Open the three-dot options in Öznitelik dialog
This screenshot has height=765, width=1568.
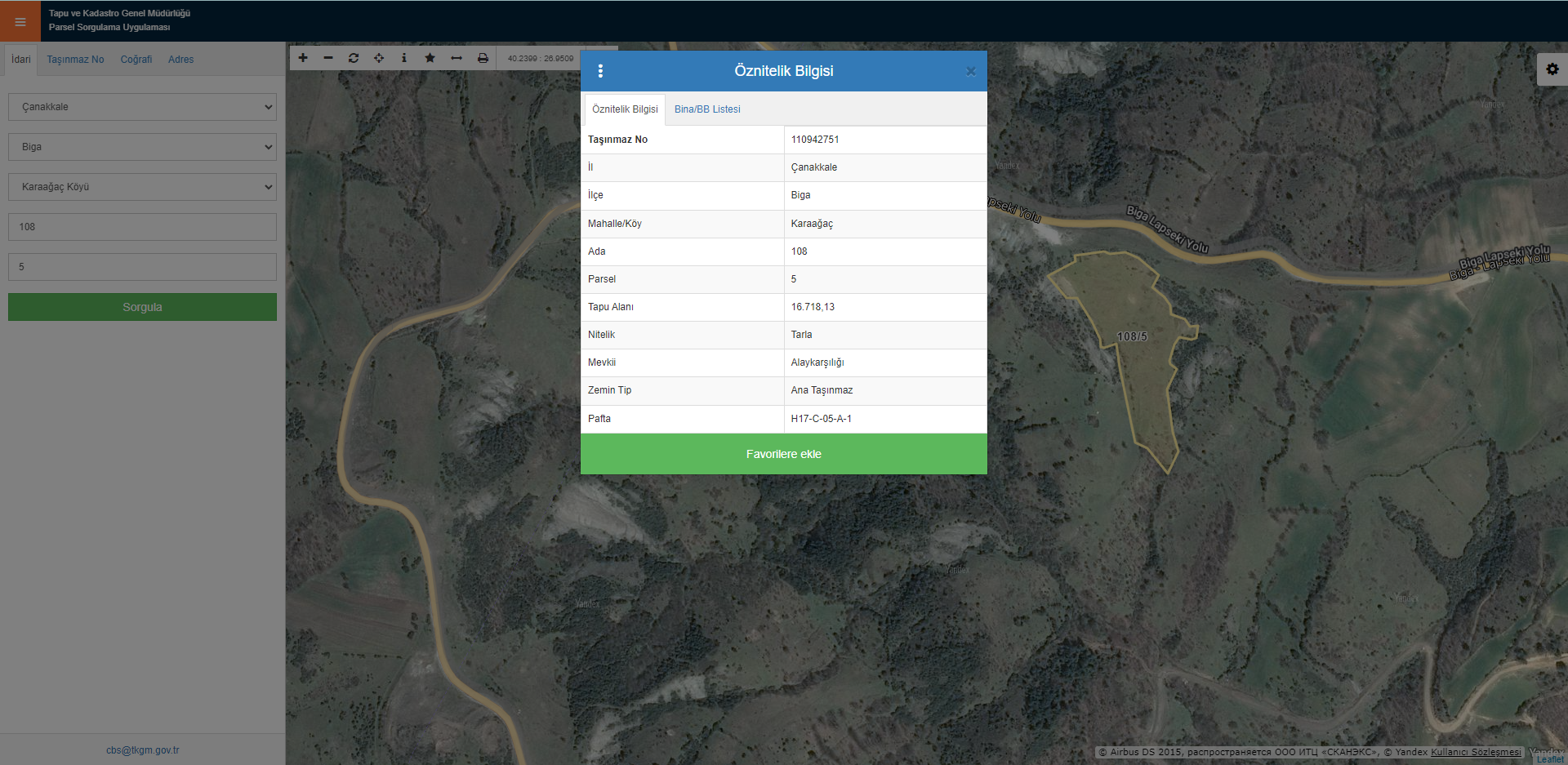pos(600,71)
